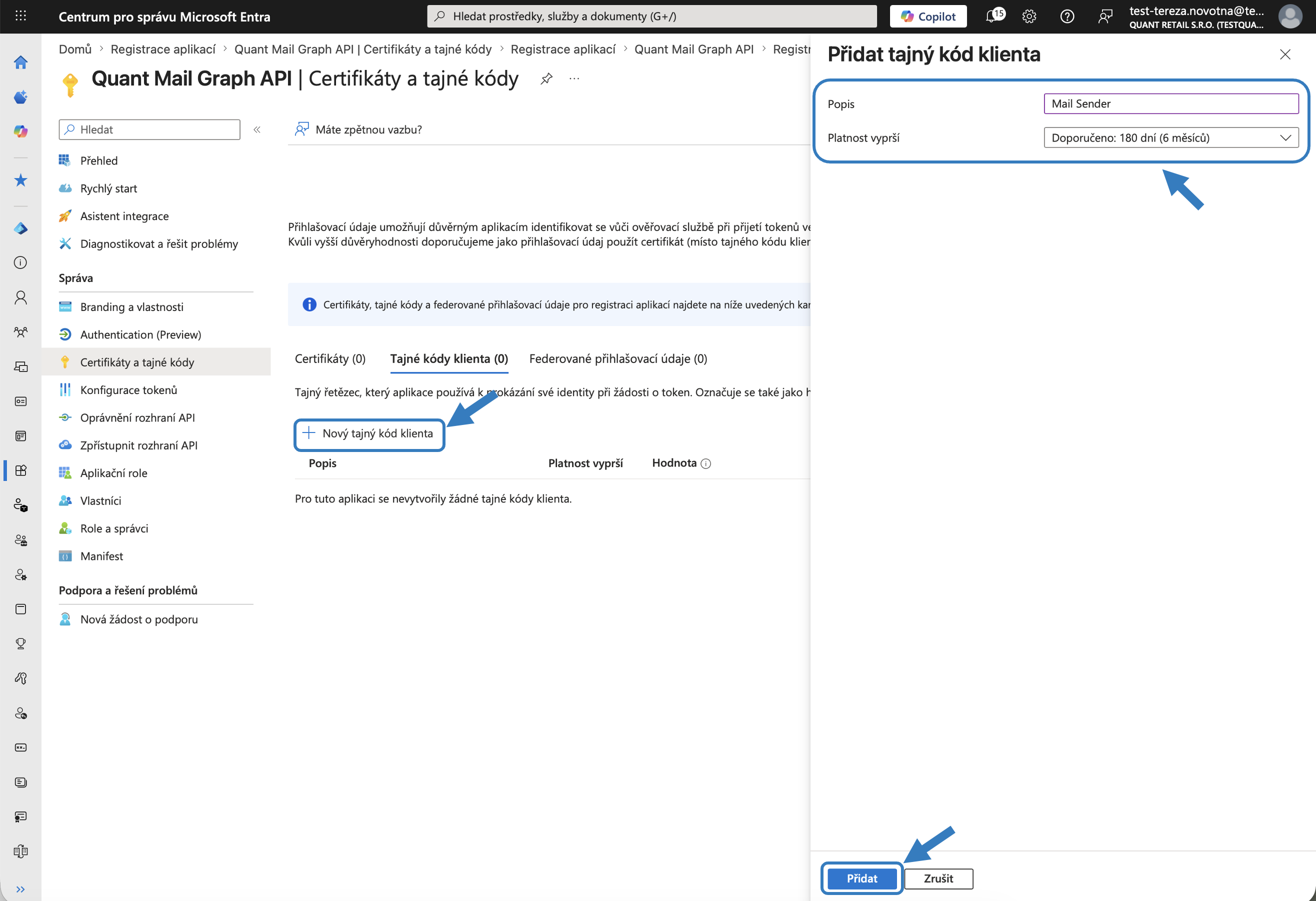Click the 'Pro tuto aplikaci se nevytvořily' message
Viewport: 1316px width, 901px height.
pos(433,499)
